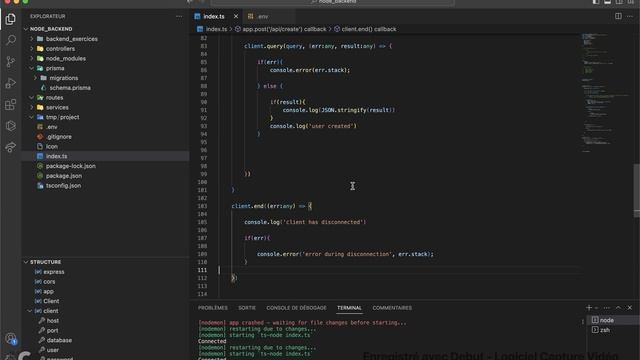
Task: Open Explorer panel more actions menu
Action: point(179,16)
